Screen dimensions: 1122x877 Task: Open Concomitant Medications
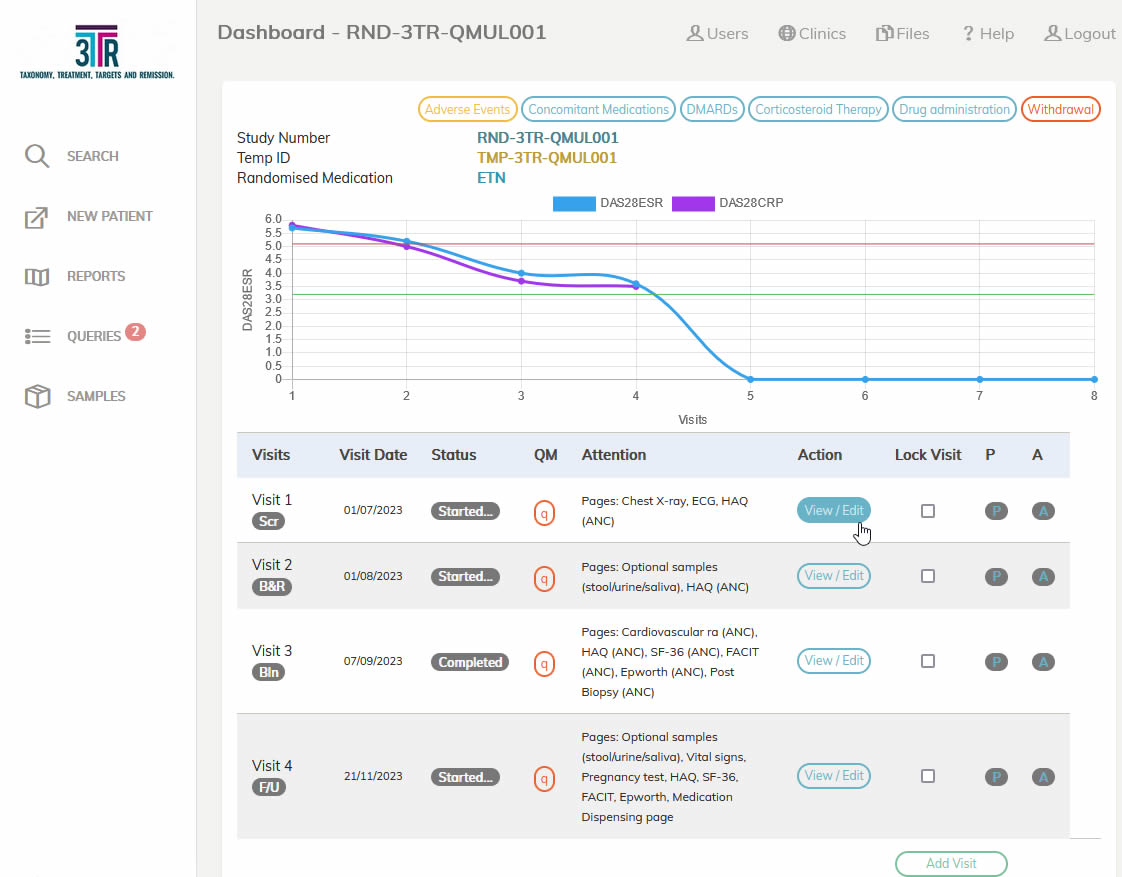[598, 109]
